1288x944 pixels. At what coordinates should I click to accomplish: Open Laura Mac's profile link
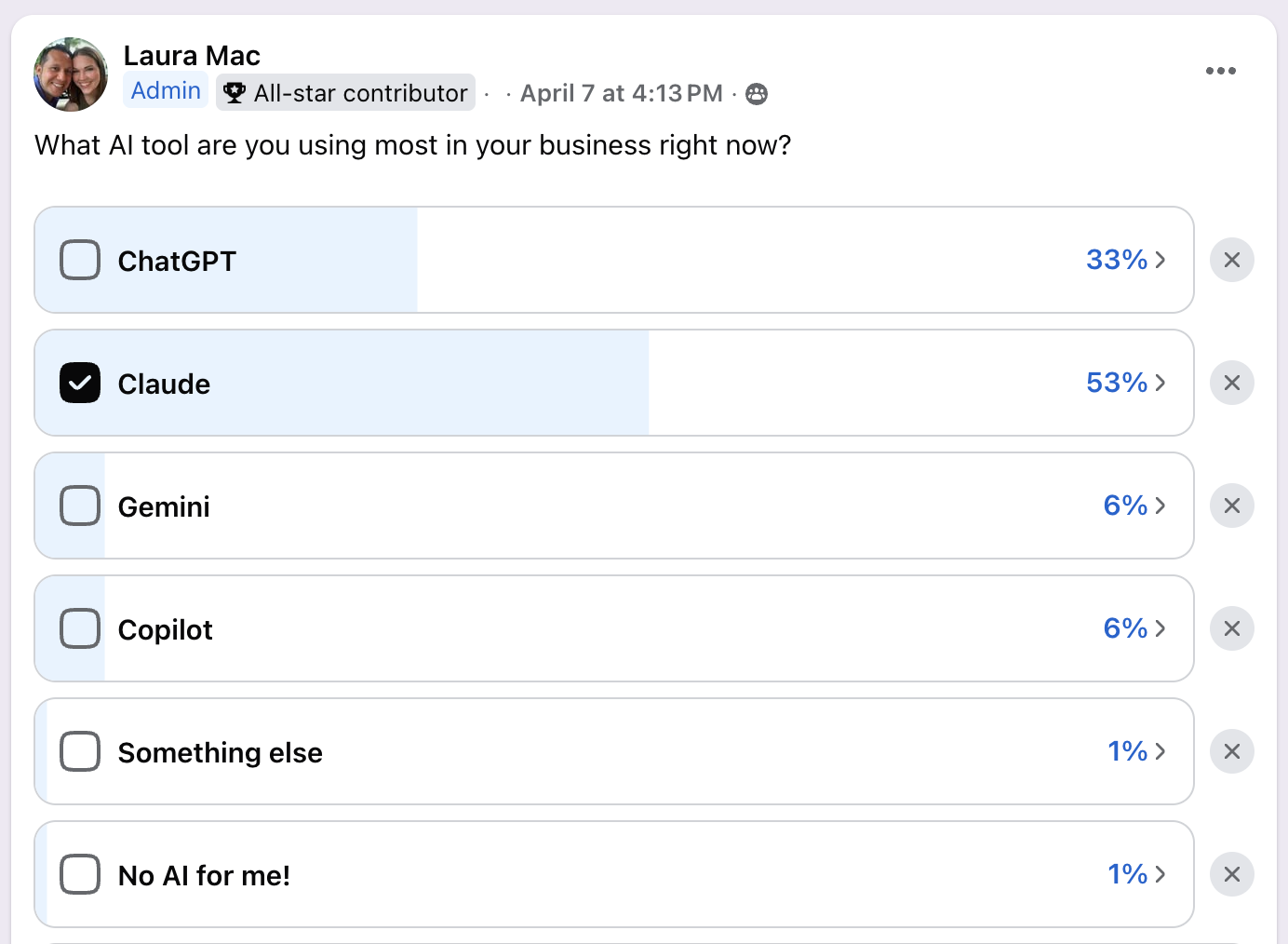tap(192, 55)
